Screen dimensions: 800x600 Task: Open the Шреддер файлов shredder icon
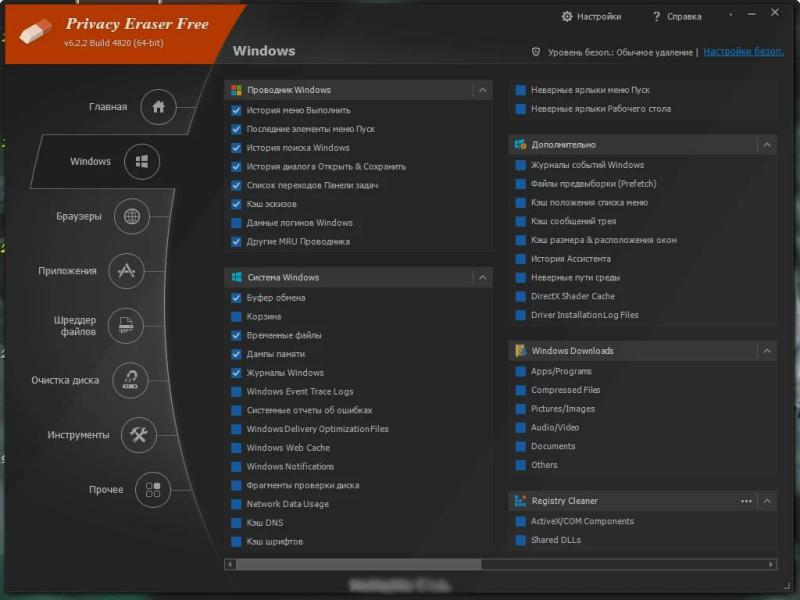coord(126,326)
